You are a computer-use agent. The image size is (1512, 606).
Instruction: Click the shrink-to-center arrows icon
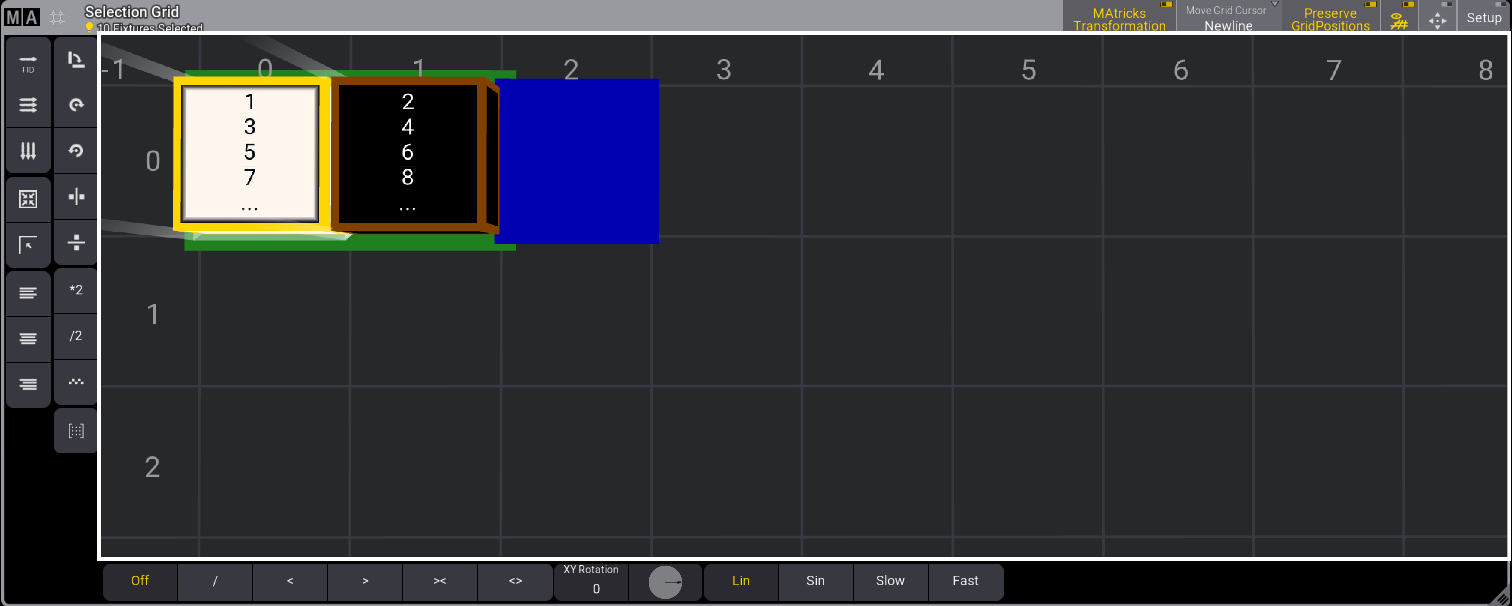(28, 199)
